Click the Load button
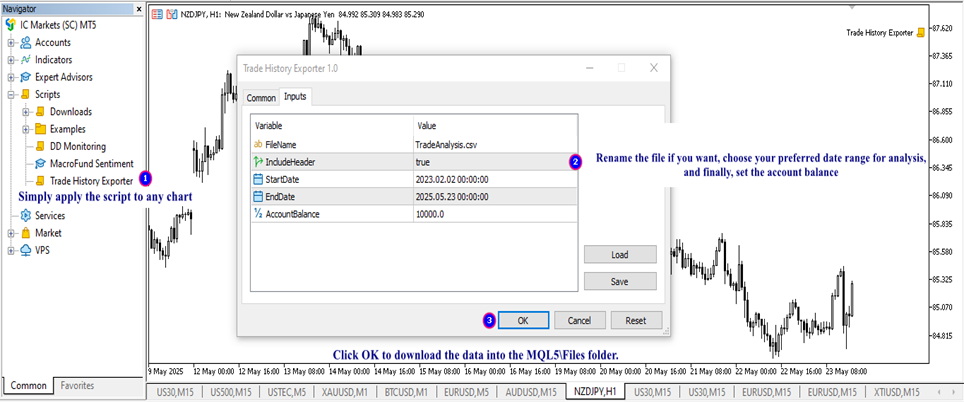Image resolution: width=964 pixels, height=402 pixels. pyautogui.click(x=620, y=254)
